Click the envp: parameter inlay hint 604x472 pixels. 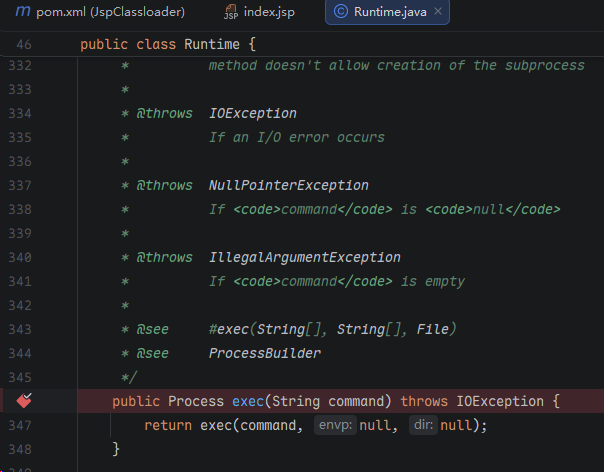click(x=336, y=425)
